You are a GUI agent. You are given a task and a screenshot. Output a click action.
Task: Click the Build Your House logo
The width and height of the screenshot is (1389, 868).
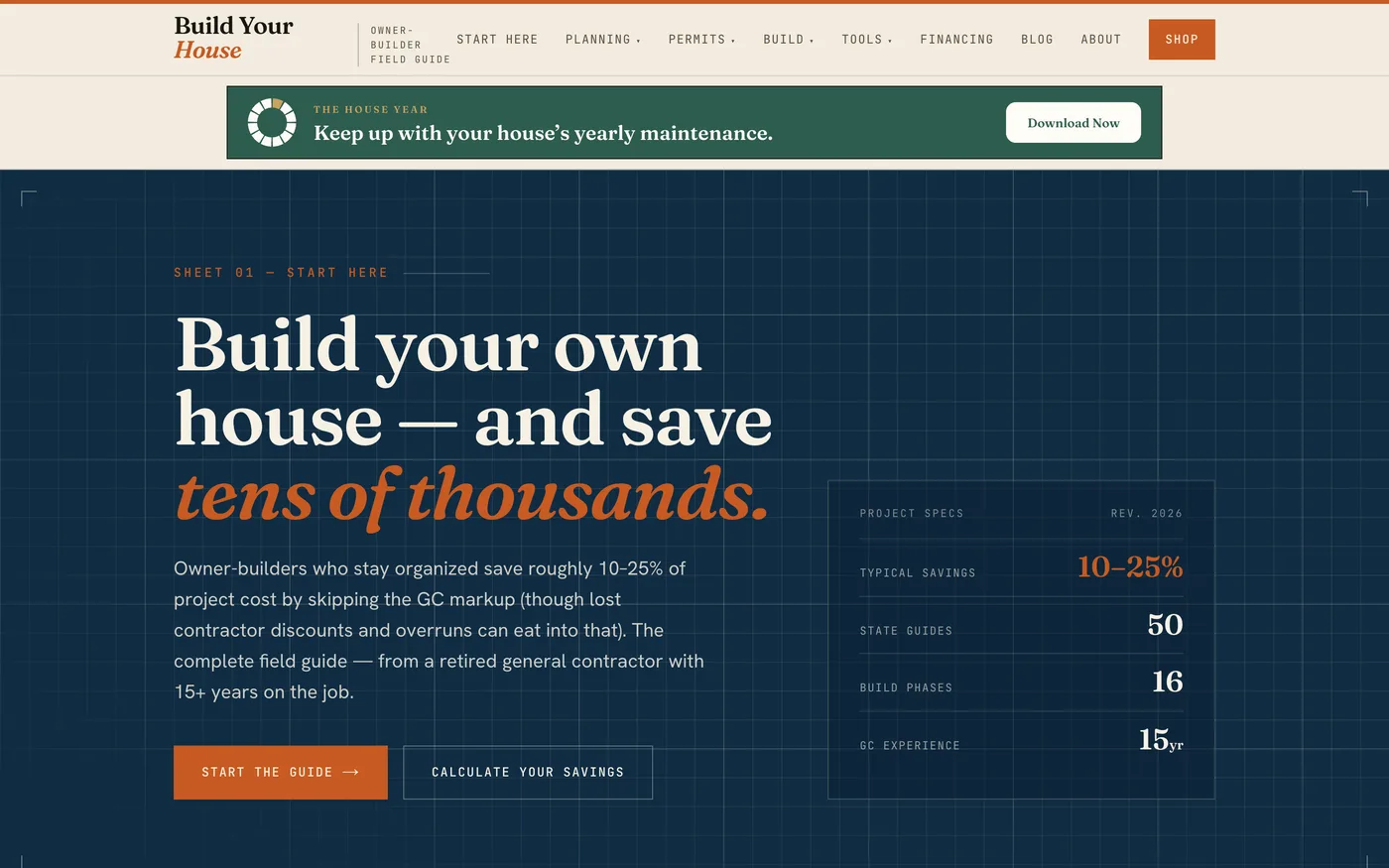coord(233,38)
